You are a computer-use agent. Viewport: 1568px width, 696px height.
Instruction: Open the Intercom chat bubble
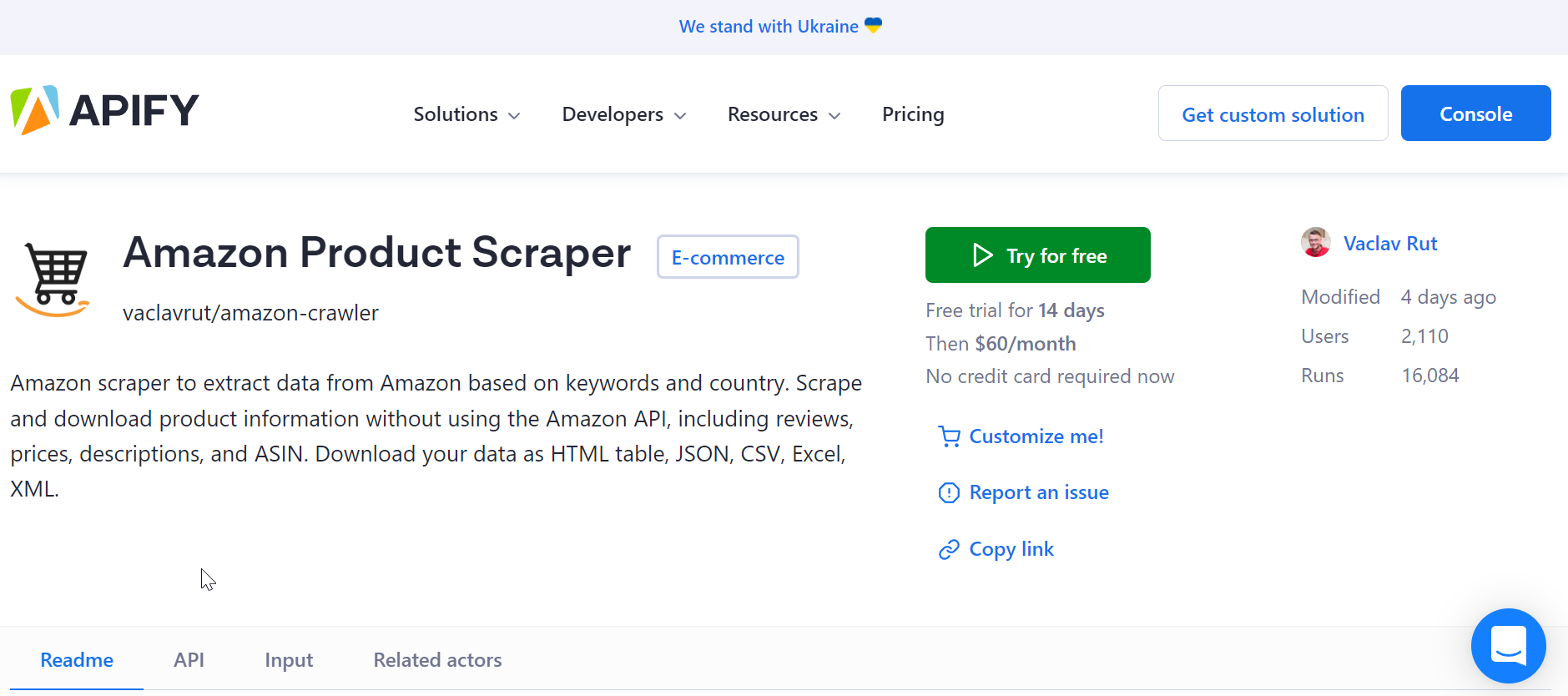[1508, 645]
